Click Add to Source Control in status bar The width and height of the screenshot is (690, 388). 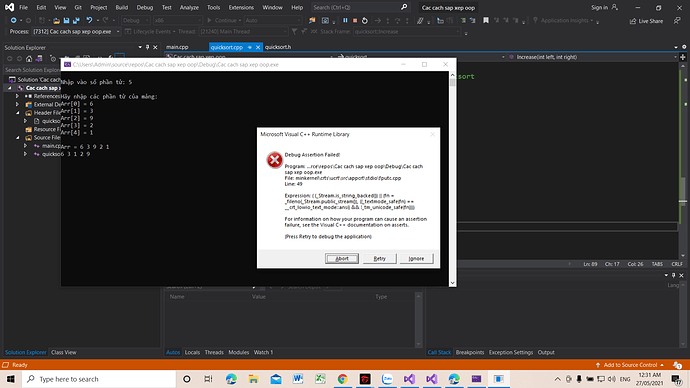(x=630, y=365)
